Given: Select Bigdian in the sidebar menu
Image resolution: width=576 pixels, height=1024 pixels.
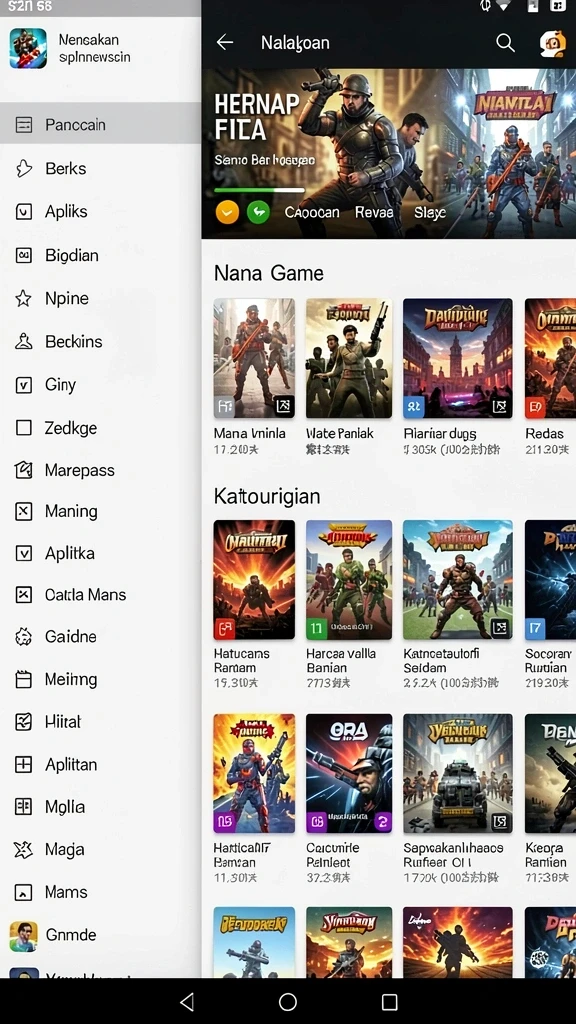Looking at the screenshot, I should (x=101, y=255).
